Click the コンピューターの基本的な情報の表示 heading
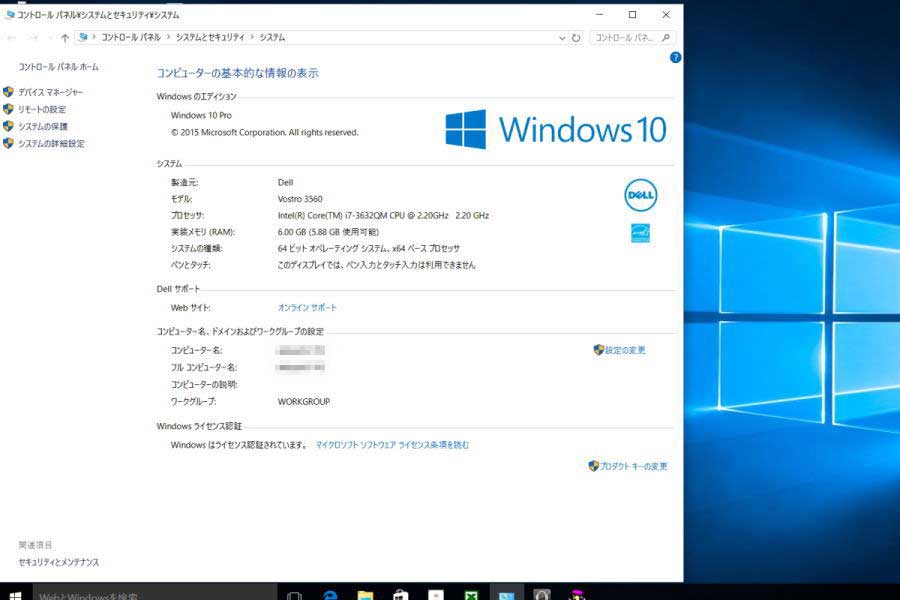 238,73
